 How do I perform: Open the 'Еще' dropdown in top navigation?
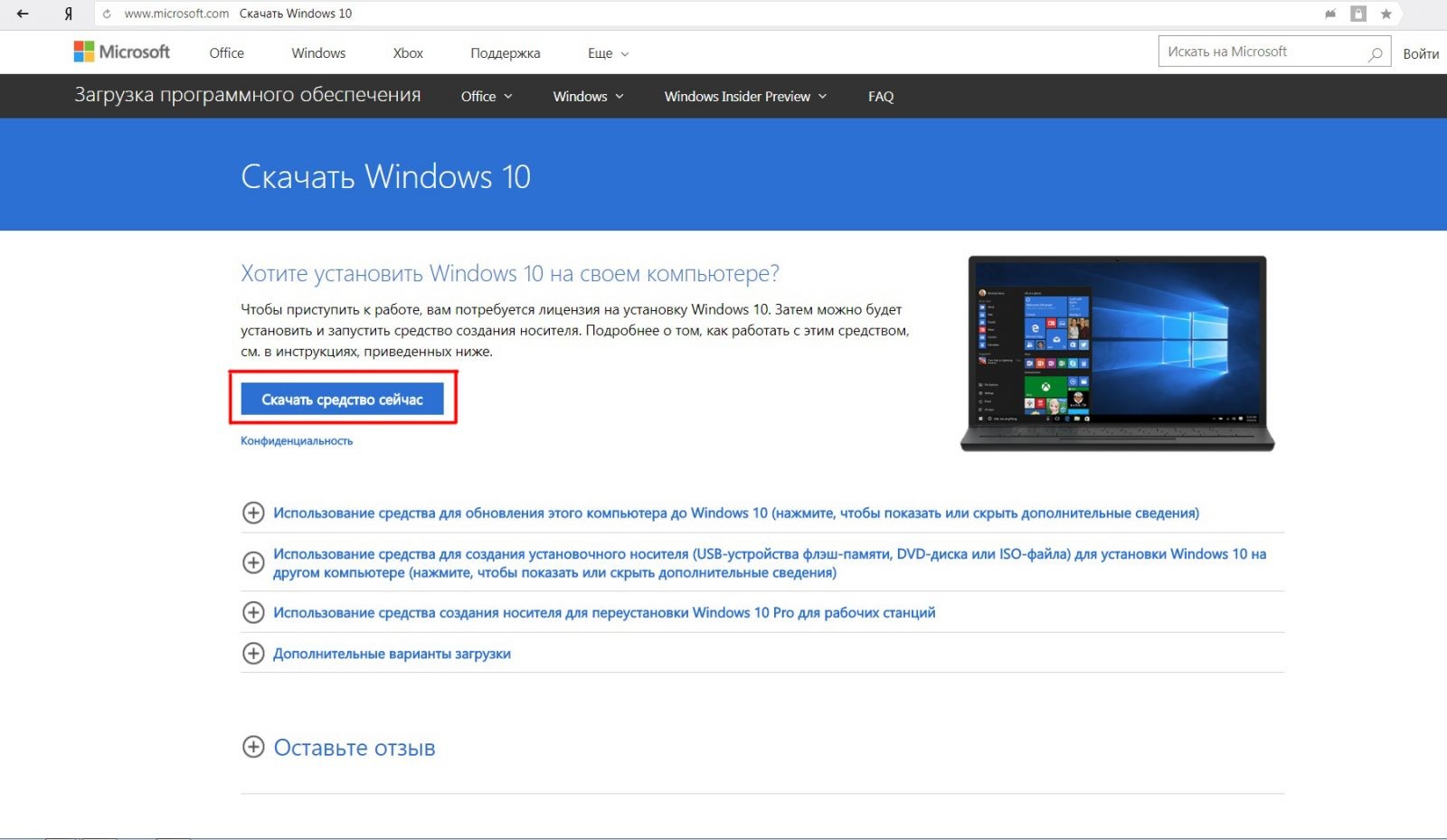tap(608, 53)
